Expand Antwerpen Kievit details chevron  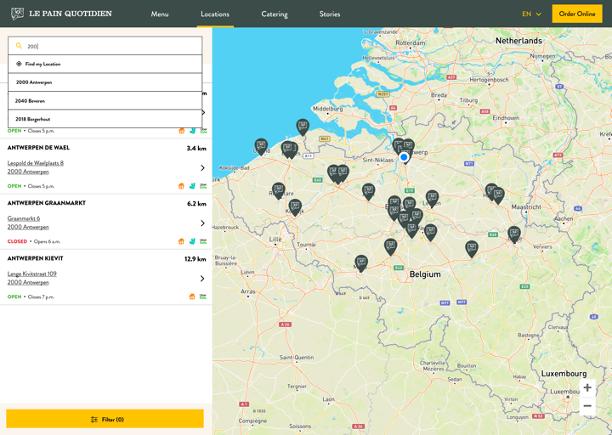click(203, 279)
